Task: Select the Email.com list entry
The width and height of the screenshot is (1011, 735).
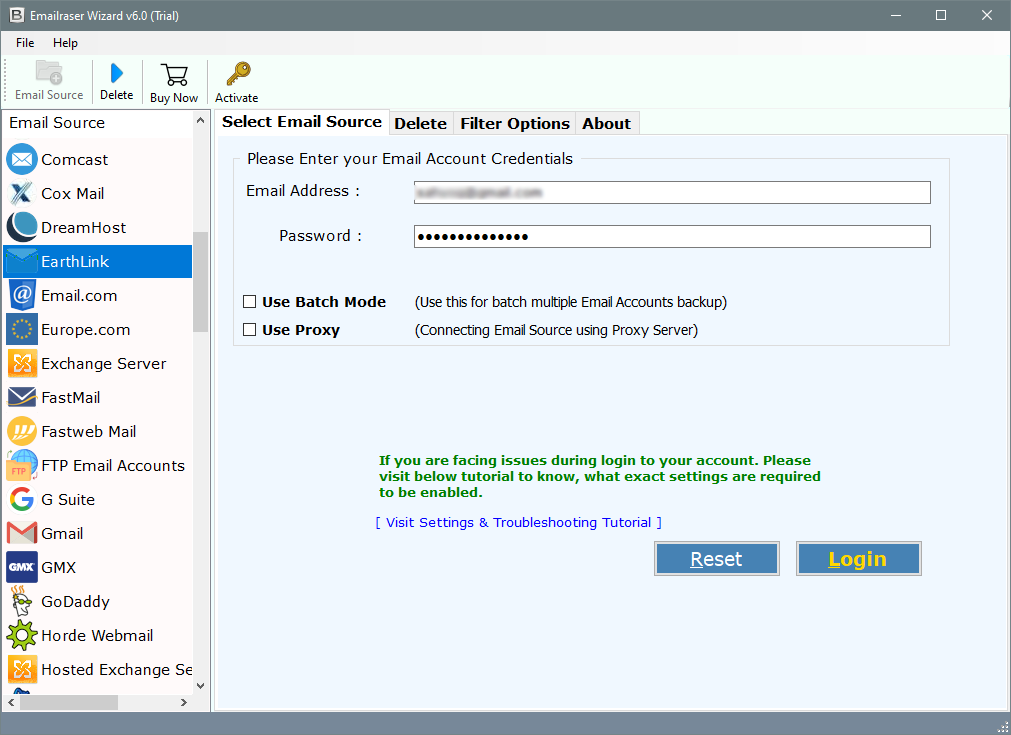Action: (x=98, y=295)
